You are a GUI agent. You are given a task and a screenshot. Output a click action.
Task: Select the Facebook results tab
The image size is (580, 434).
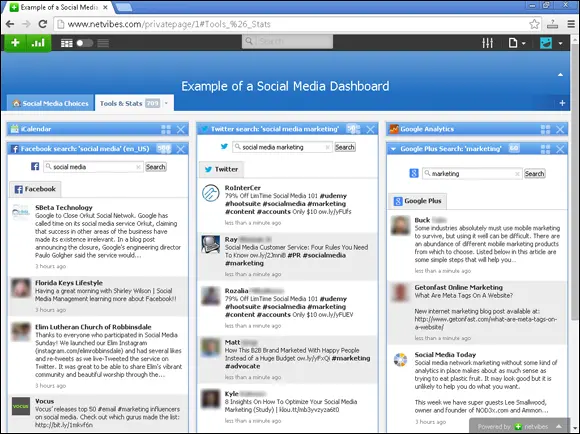[x=35, y=189]
